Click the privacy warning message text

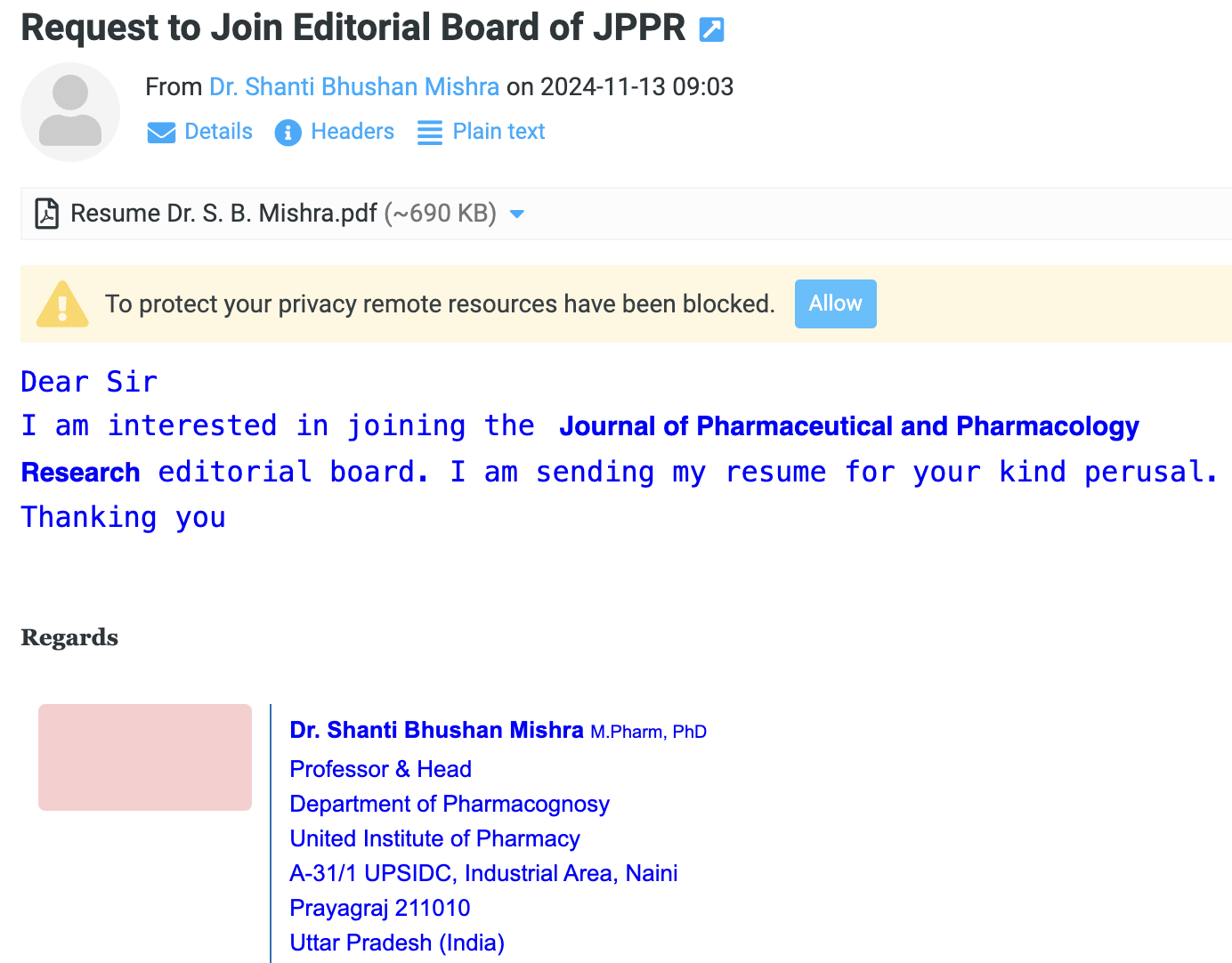coord(440,304)
